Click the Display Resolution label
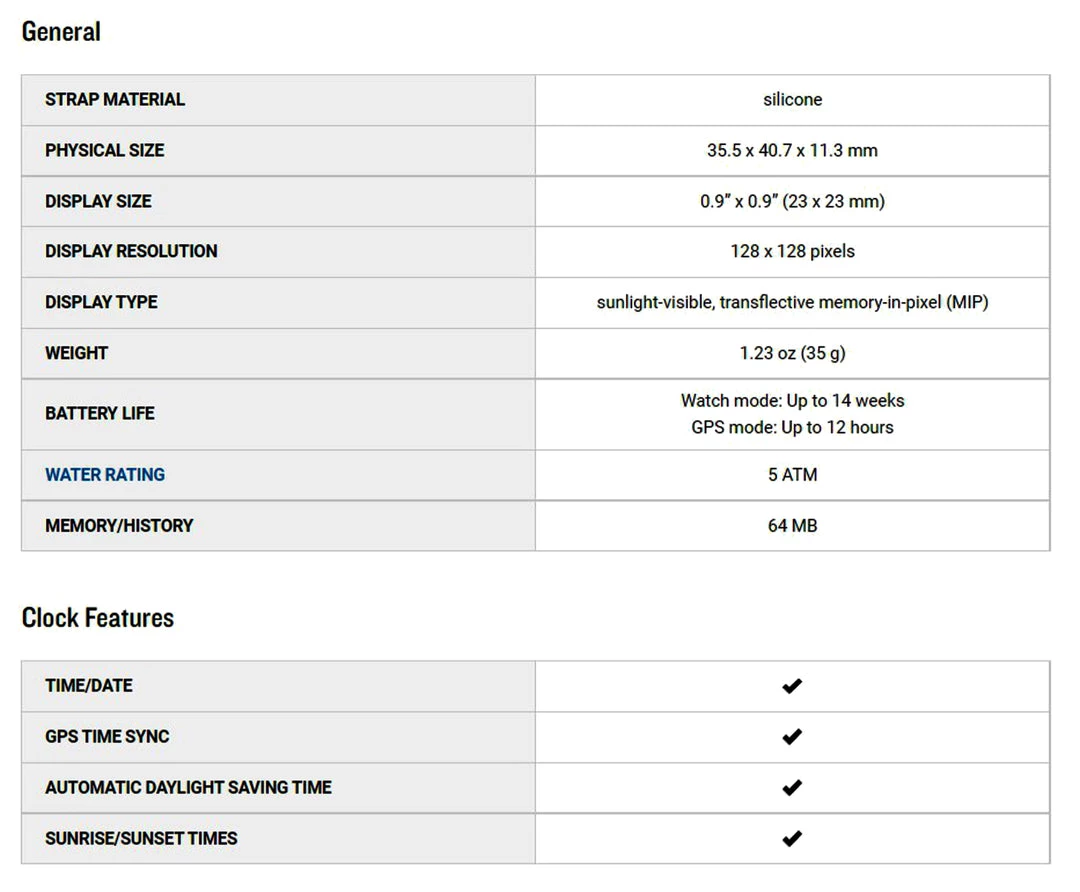Viewport: 1080px width, 892px height. click(x=131, y=252)
